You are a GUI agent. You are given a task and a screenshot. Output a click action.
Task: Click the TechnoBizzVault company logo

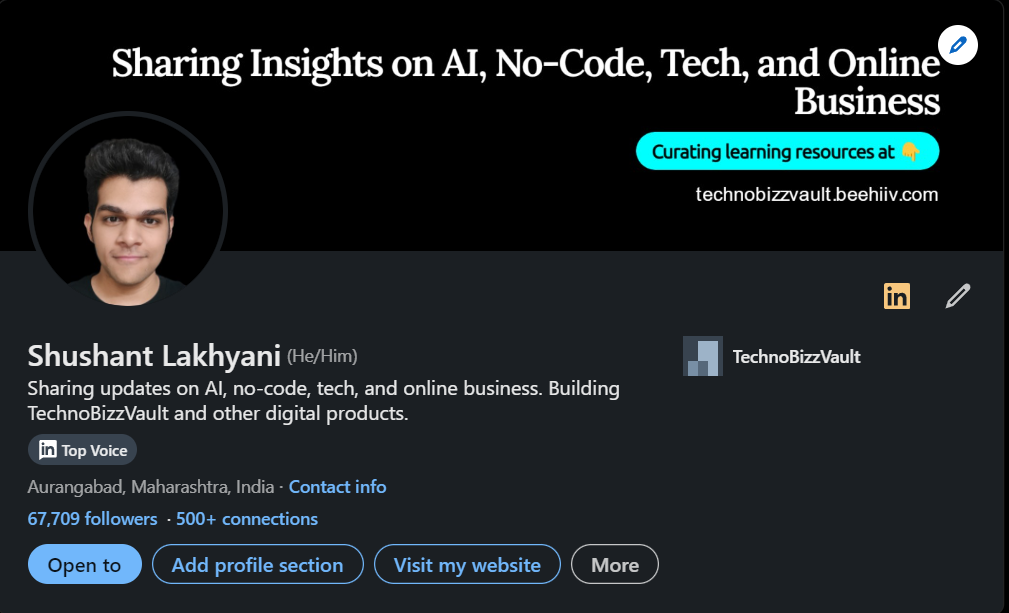point(703,356)
